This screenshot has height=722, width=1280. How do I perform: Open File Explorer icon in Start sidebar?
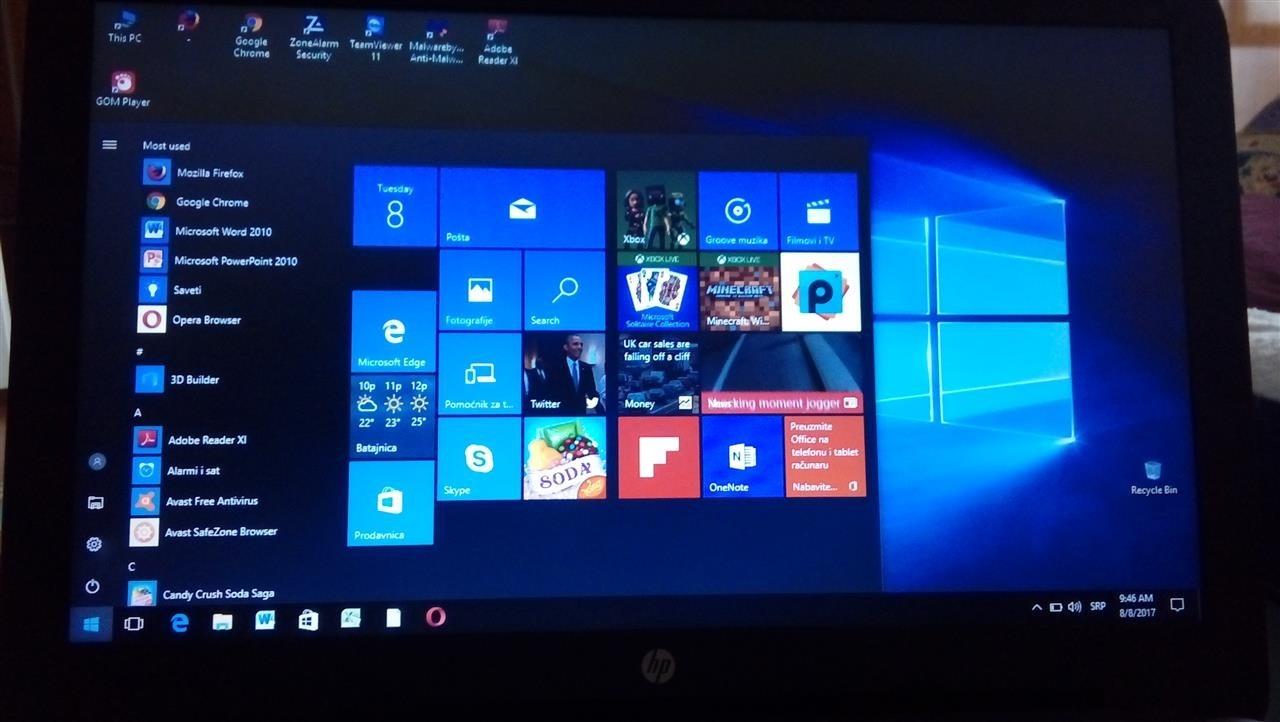point(96,502)
